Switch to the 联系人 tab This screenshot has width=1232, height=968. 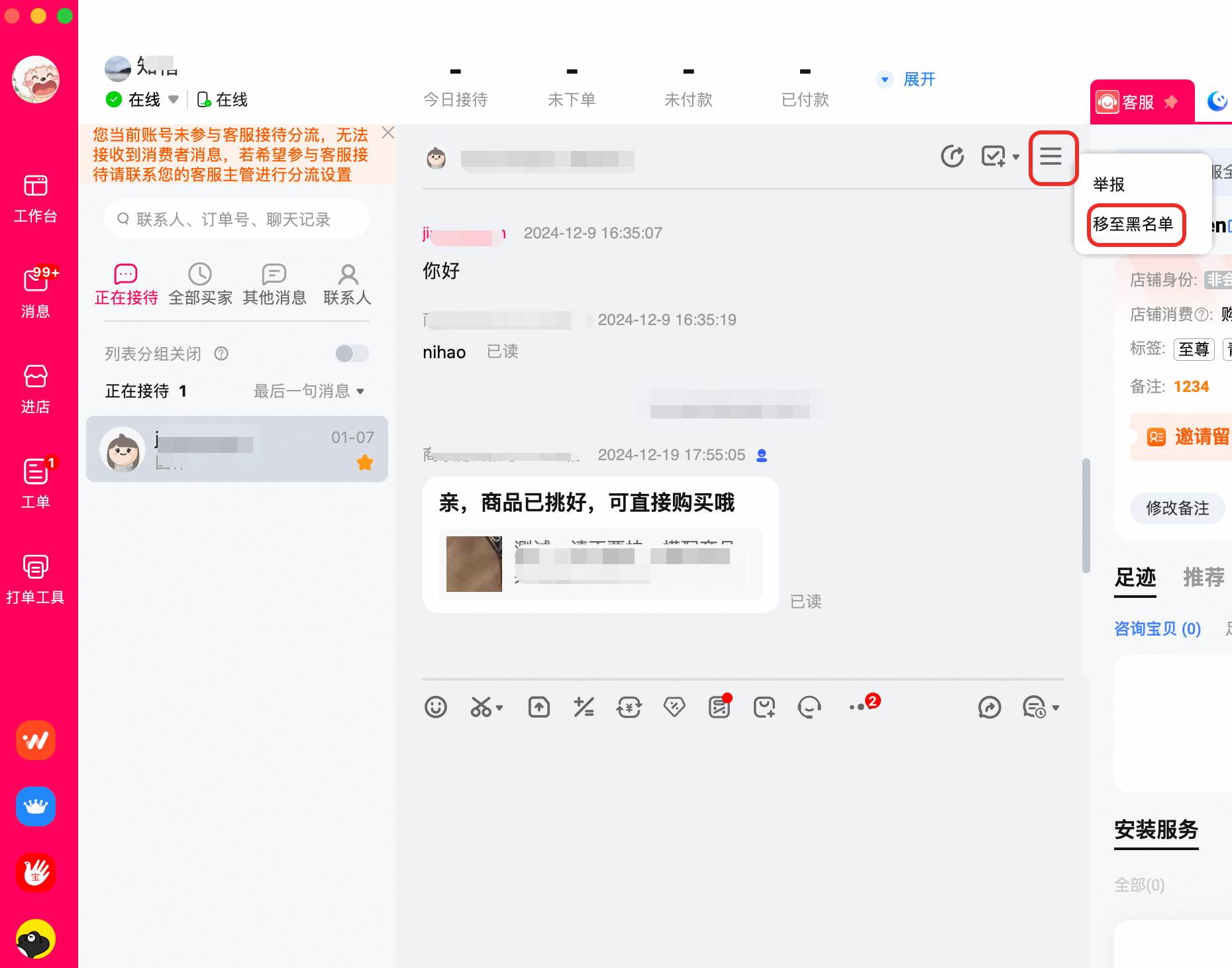(348, 285)
